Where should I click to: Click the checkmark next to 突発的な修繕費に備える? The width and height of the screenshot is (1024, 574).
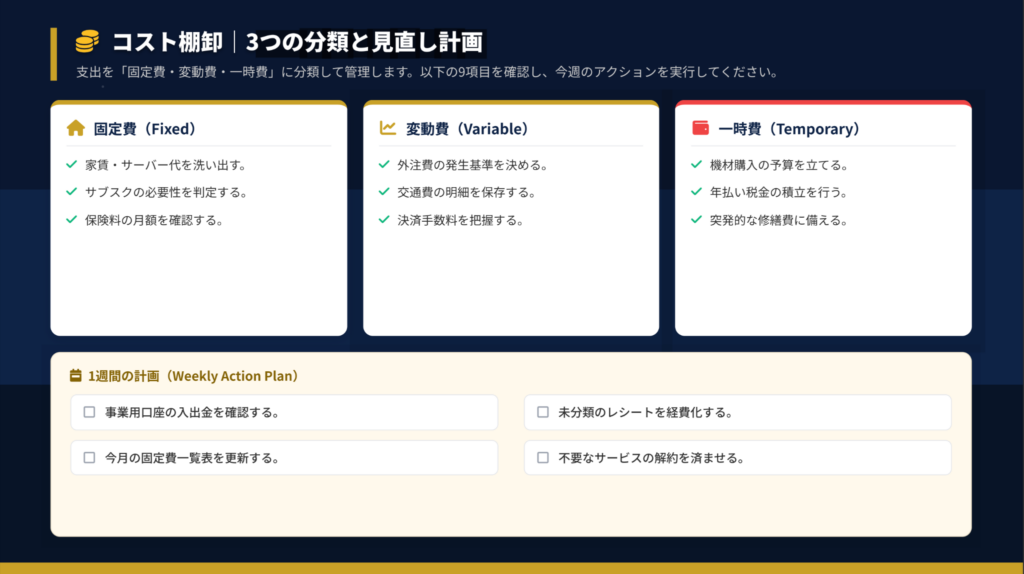tap(696, 219)
